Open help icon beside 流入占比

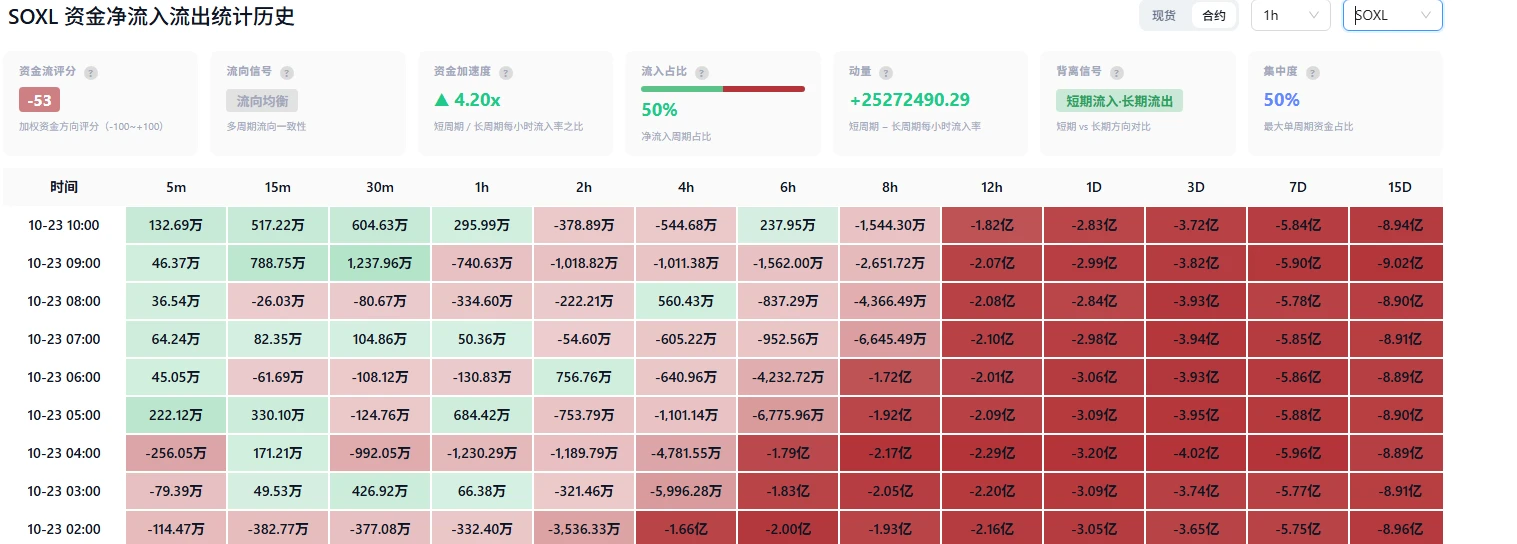point(702,73)
